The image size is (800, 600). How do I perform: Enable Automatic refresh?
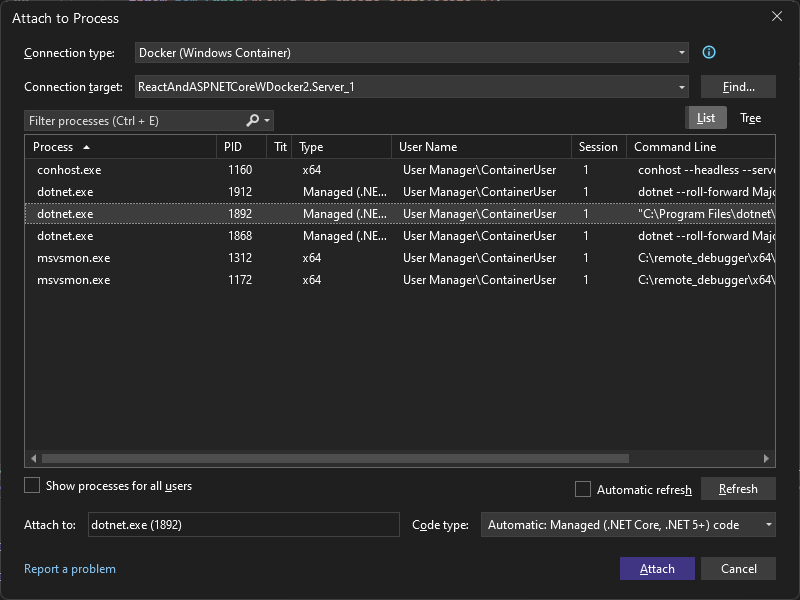583,490
